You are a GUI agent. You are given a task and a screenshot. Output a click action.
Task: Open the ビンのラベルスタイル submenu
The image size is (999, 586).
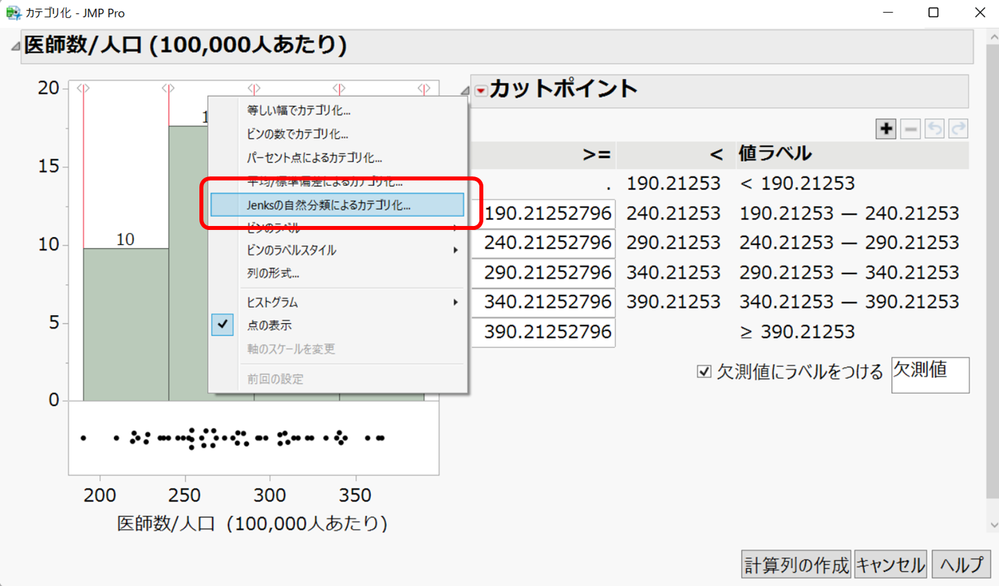[338, 250]
